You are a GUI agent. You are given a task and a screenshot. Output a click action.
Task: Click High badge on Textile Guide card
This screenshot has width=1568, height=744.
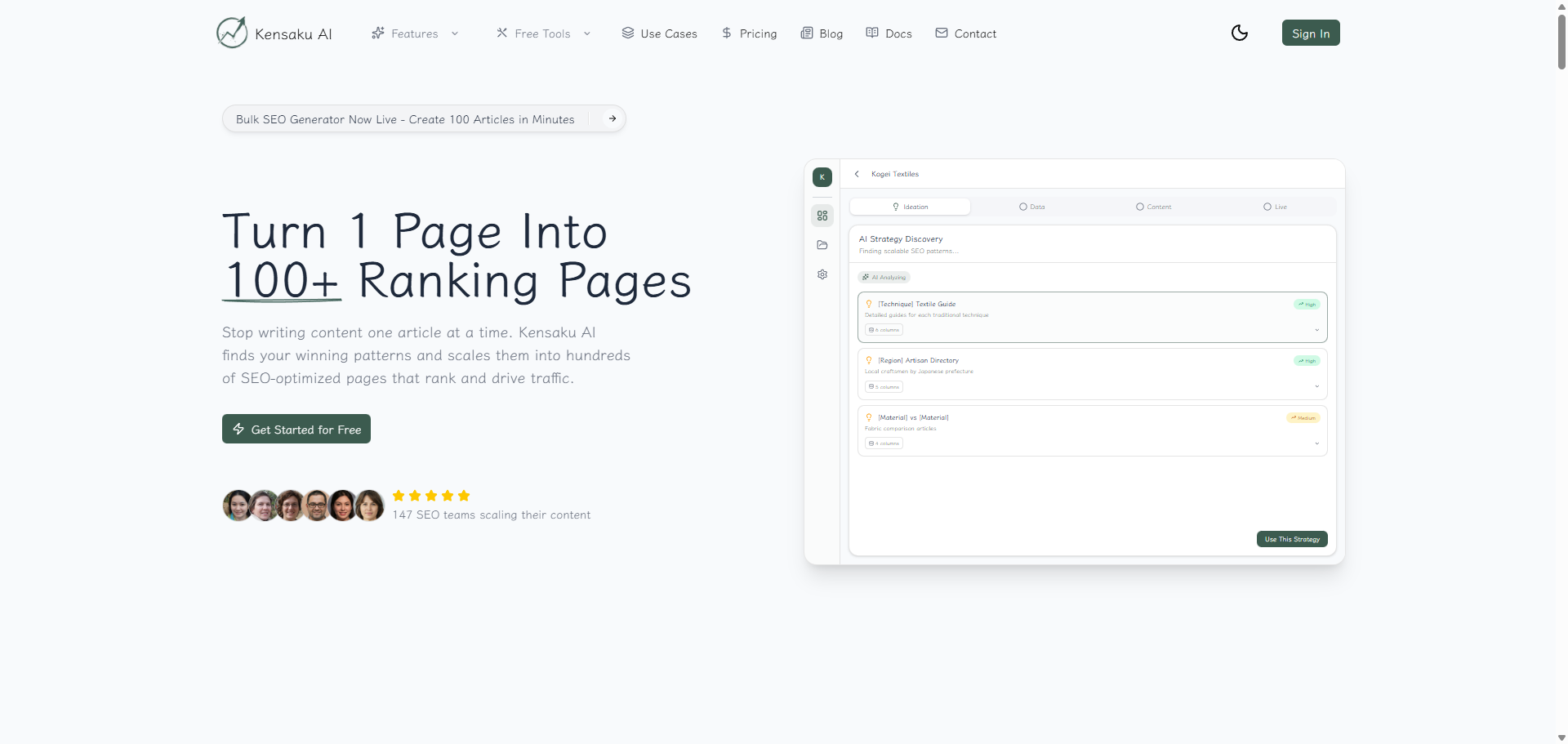(1307, 305)
